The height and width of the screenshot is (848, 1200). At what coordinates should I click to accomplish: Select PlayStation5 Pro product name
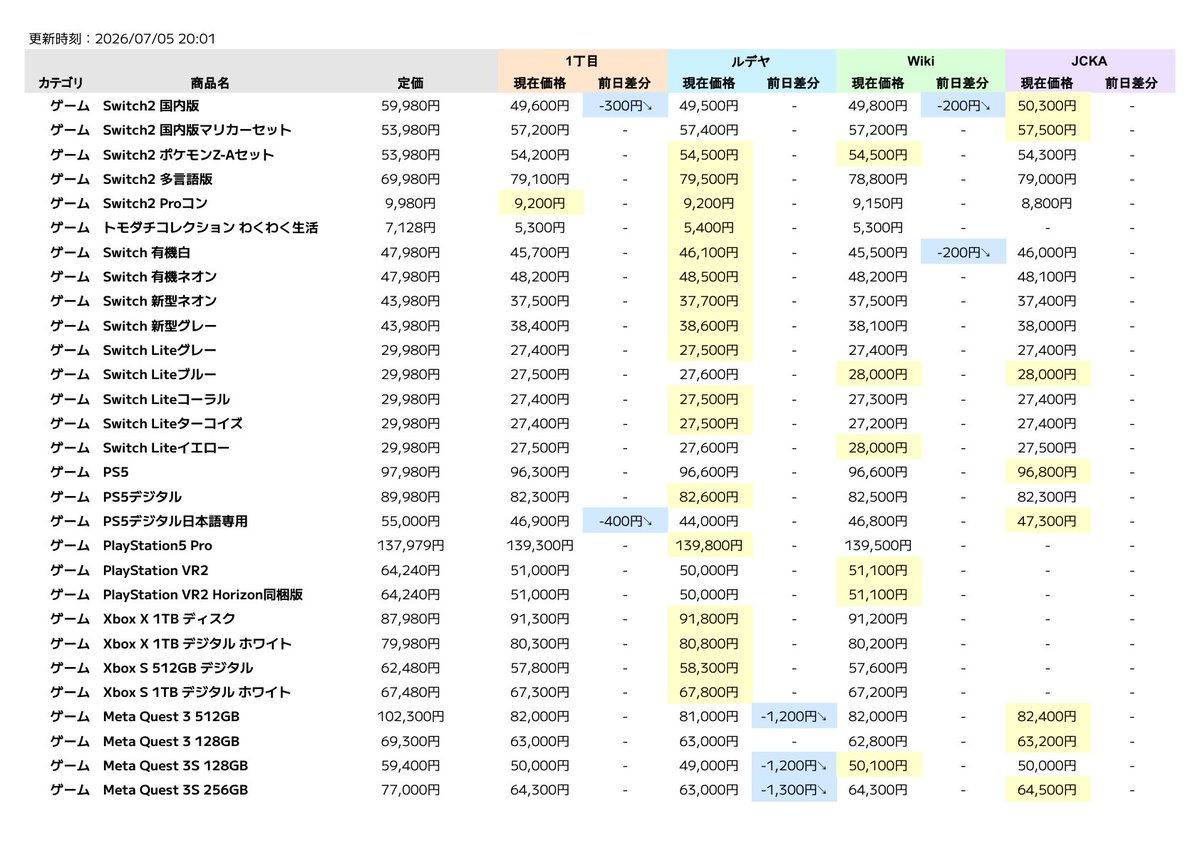click(158, 546)
